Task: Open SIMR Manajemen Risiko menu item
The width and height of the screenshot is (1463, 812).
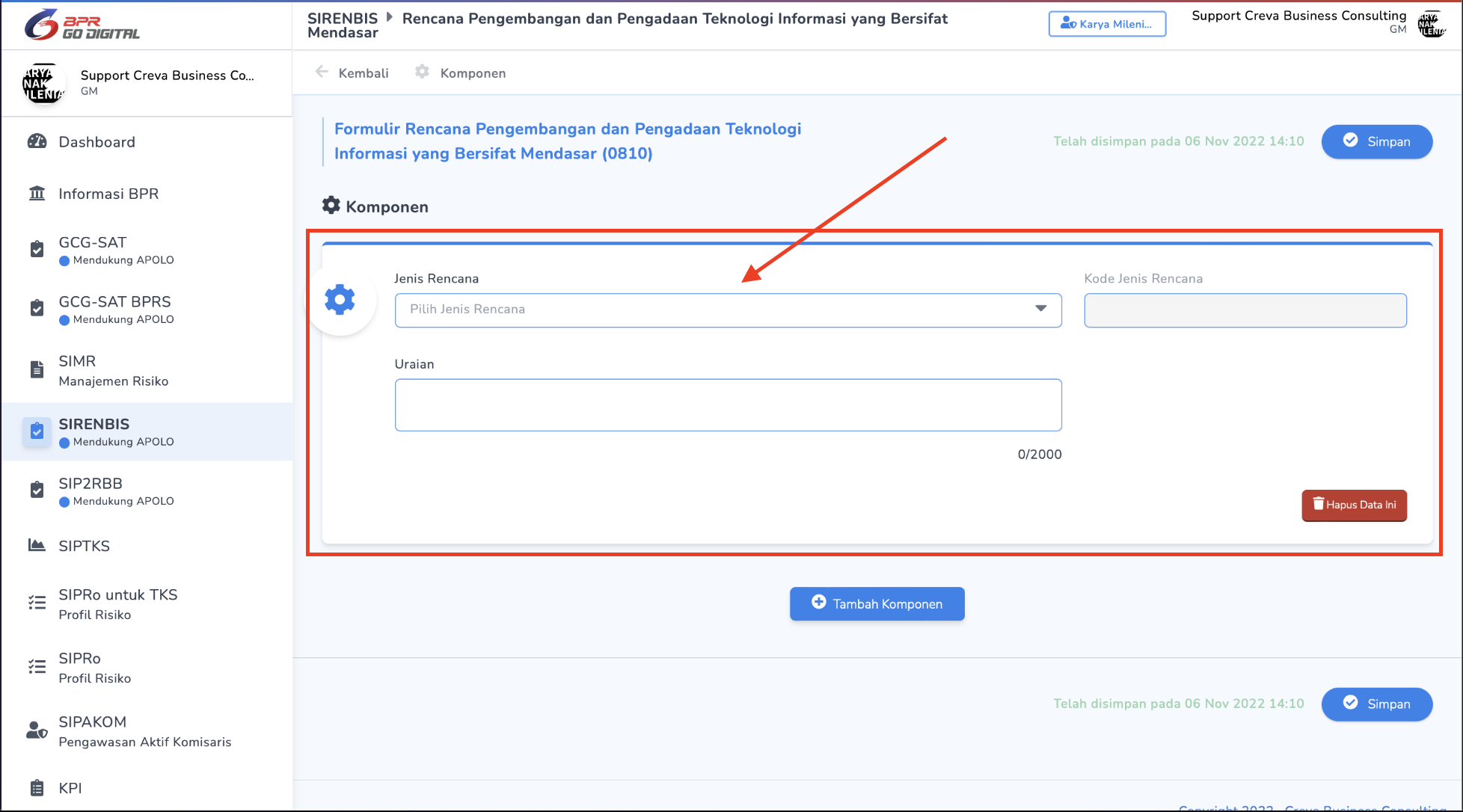Action: tap(147, 371)
